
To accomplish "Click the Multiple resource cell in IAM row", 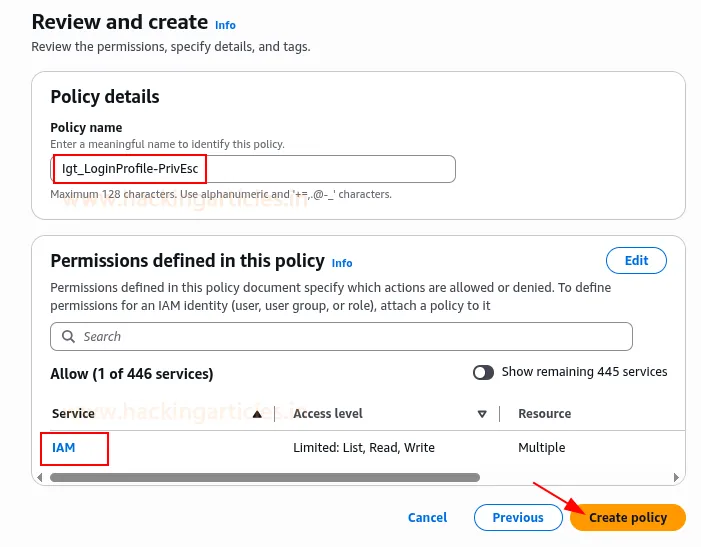I will [x=542, y=448].
